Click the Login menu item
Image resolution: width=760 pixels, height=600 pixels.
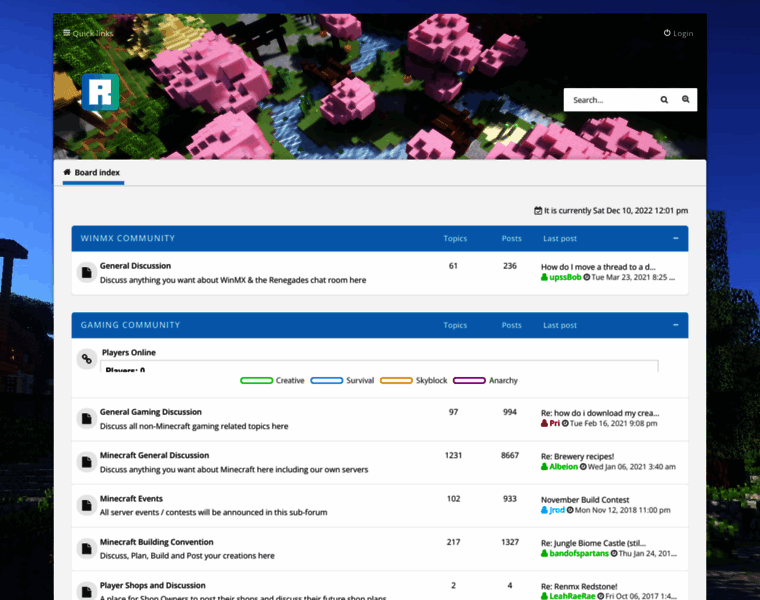click(x=678, y=33)
